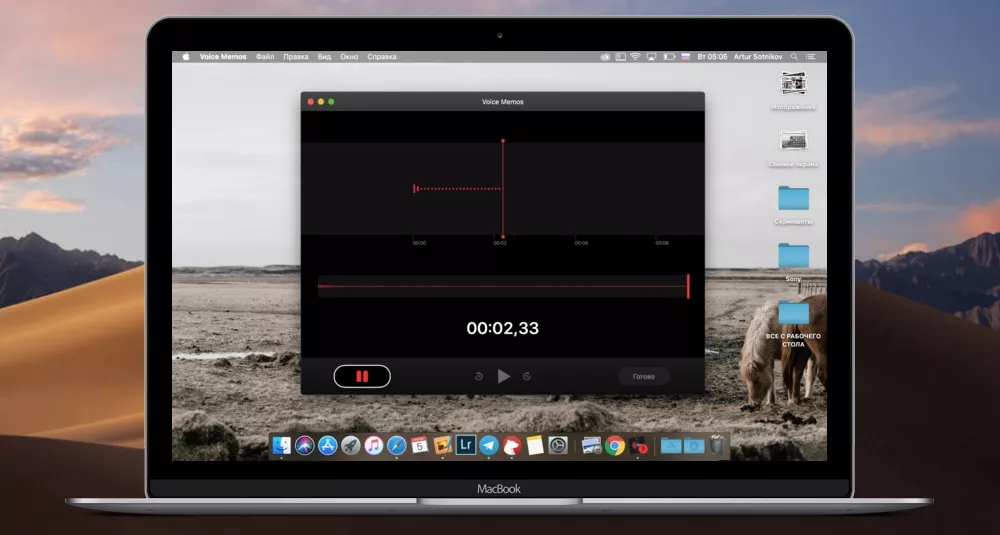Screen dimensions: 1000x535
Task: Open the Окно menu
Action: [x=349, y=57]
